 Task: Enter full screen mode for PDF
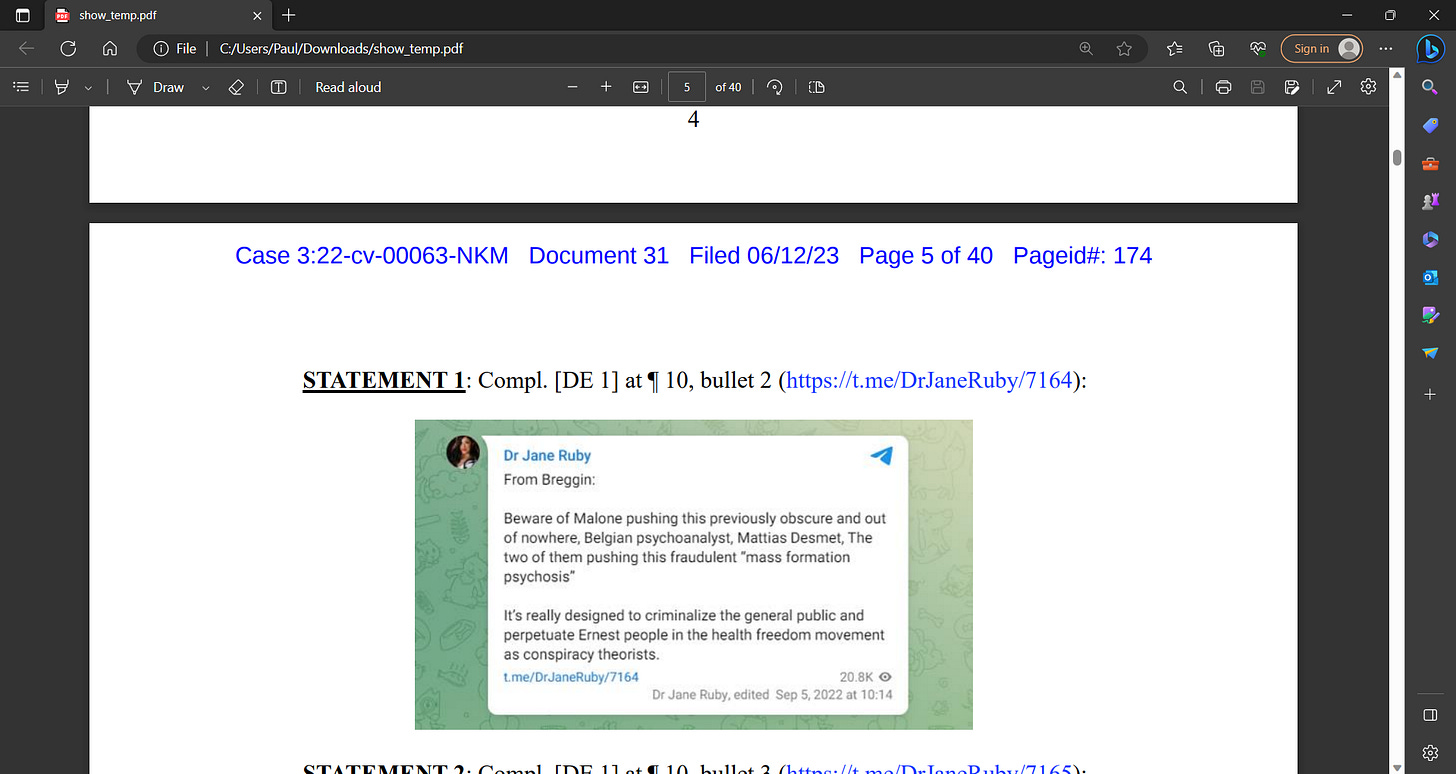[1334, 87]
